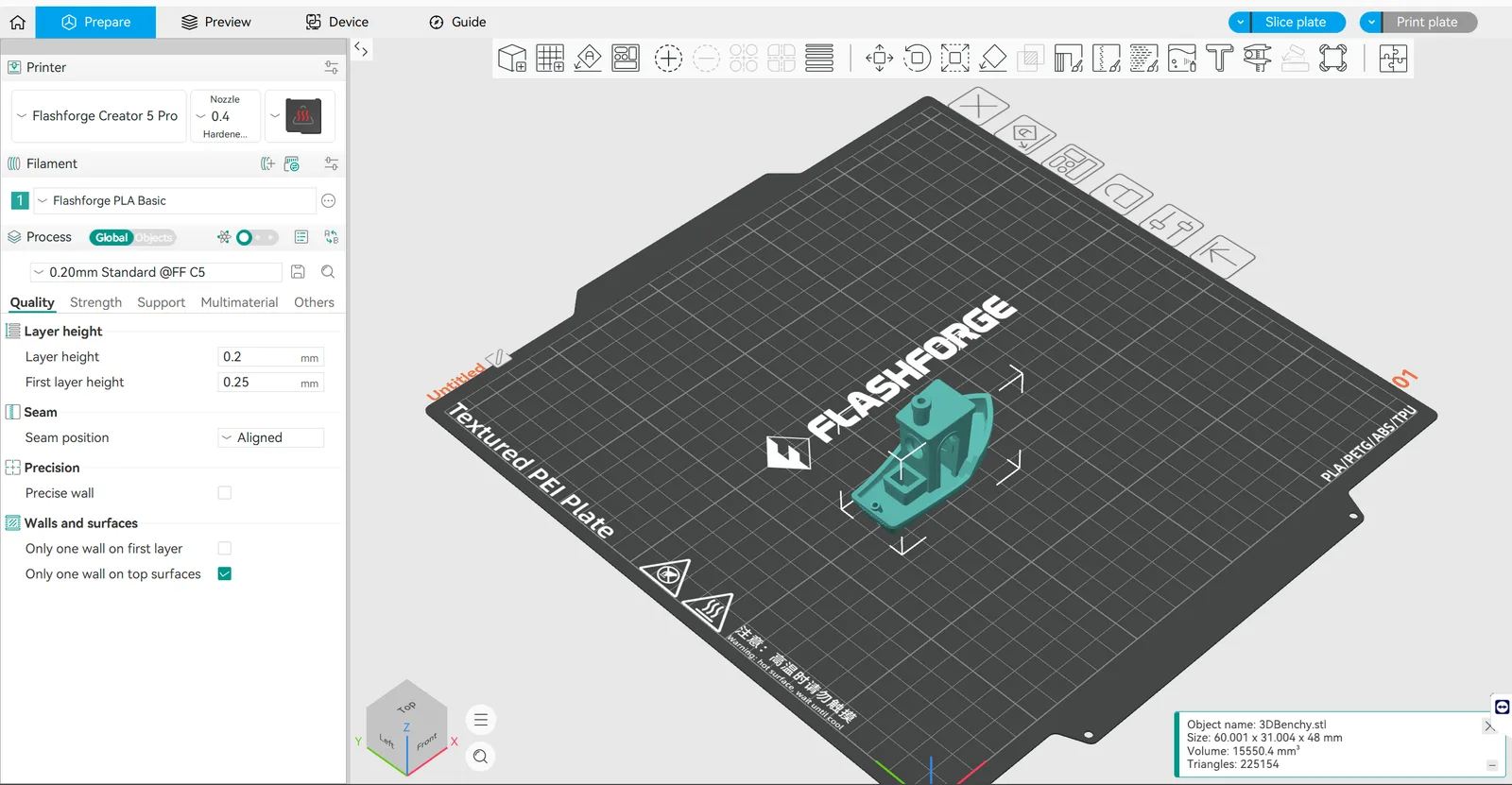Click the Home icon

[x=18, y=22]
